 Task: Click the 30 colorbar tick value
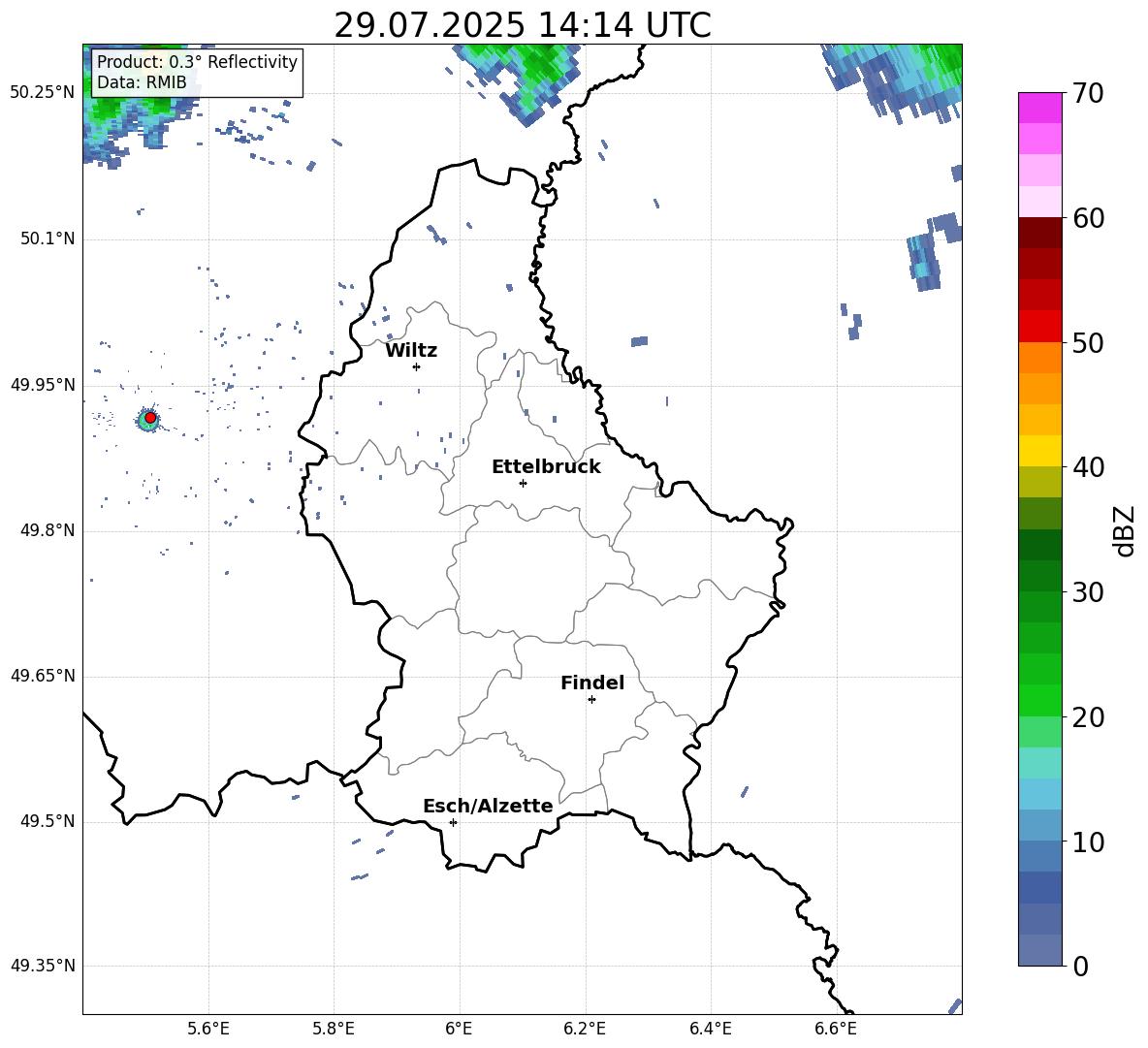tap(1088, 592)
